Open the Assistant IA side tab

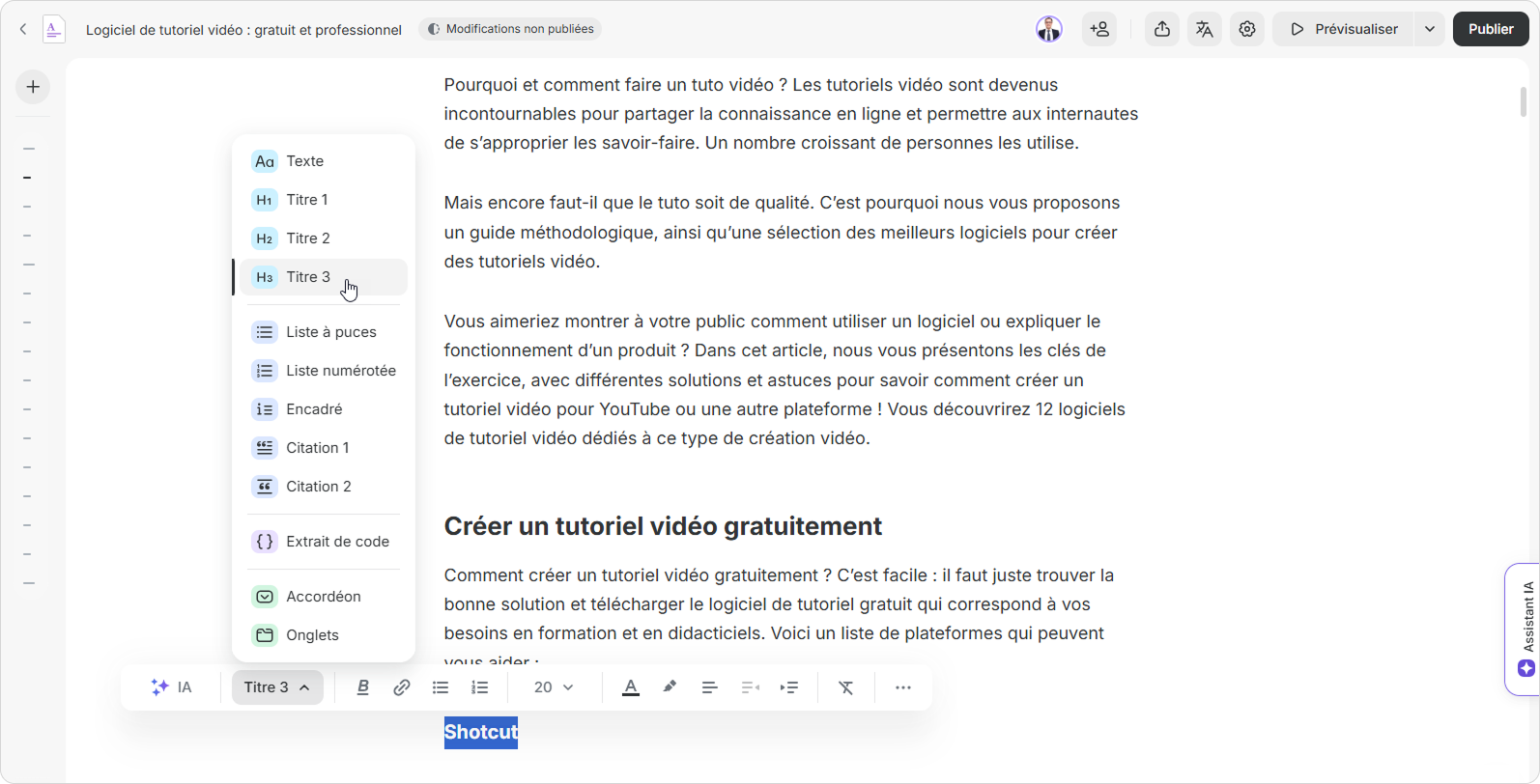click(1526, 628)
